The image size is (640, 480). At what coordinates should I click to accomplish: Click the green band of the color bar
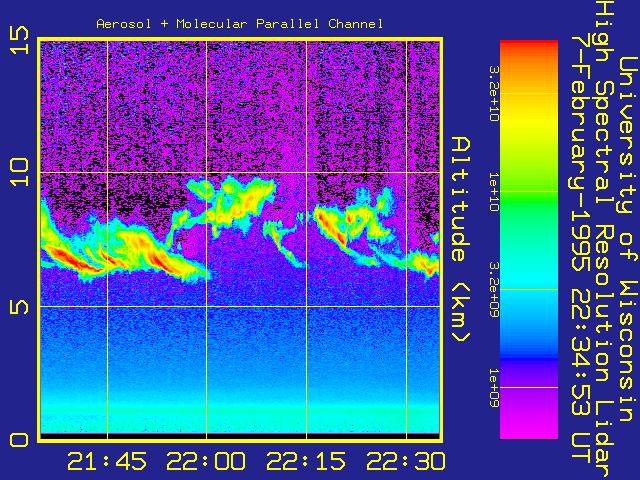[x=529, y=196]
